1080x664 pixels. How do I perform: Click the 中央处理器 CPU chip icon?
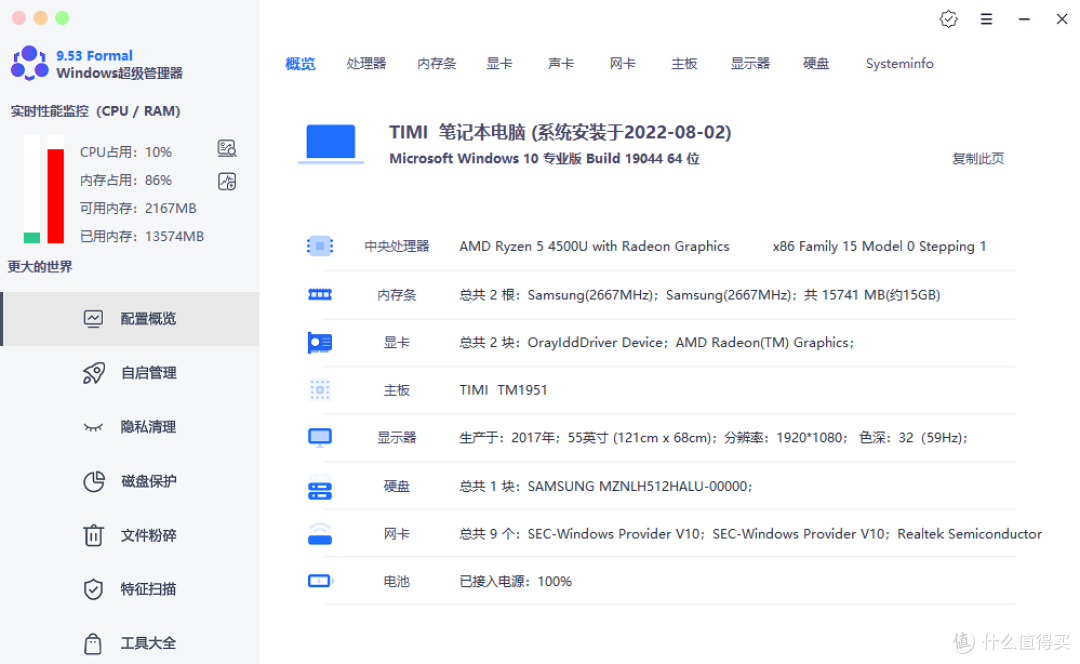pos(320,246)
